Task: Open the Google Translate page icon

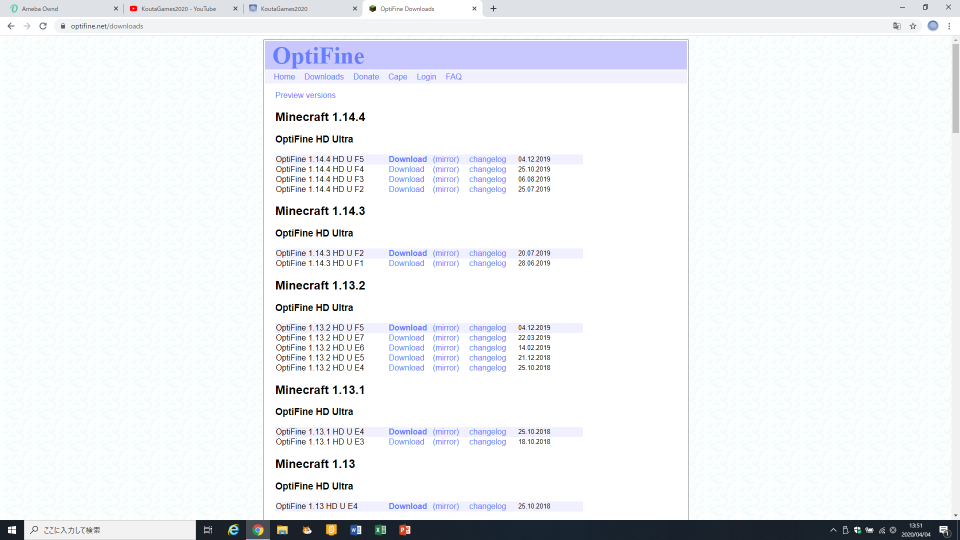Action: [897, 26]
